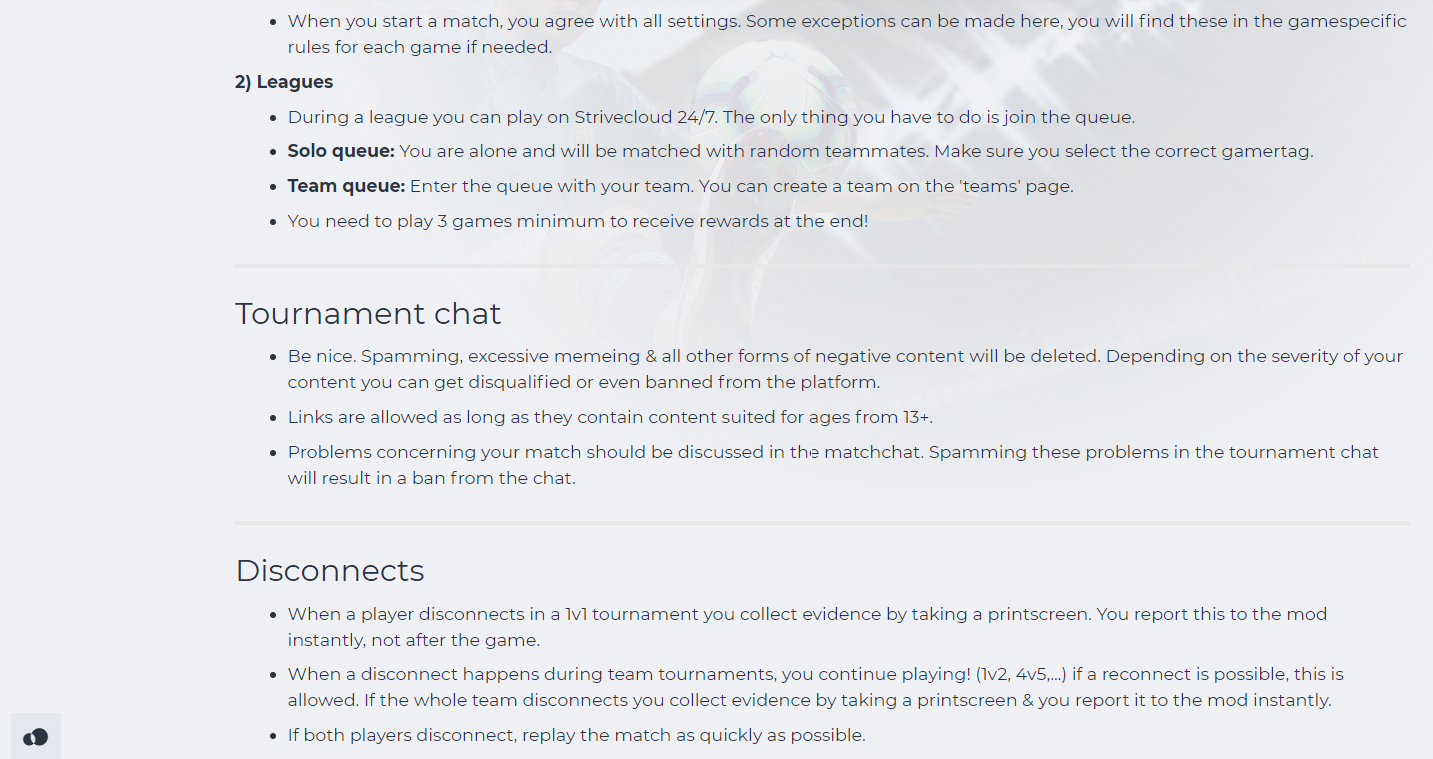1433x759 pixels.
Task: Click the "Disconnects" section heading
Action: 330,570
